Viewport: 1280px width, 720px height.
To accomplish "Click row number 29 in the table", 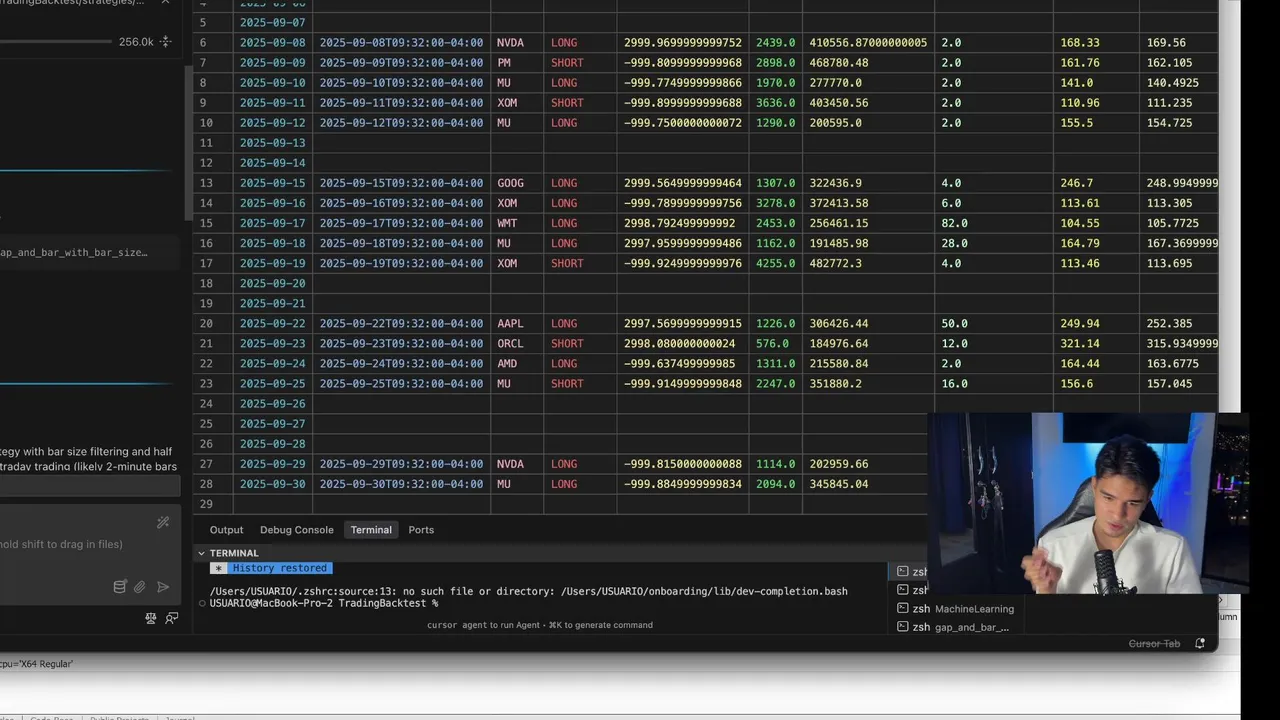I will pyautogui.click(x=206, y=503).
